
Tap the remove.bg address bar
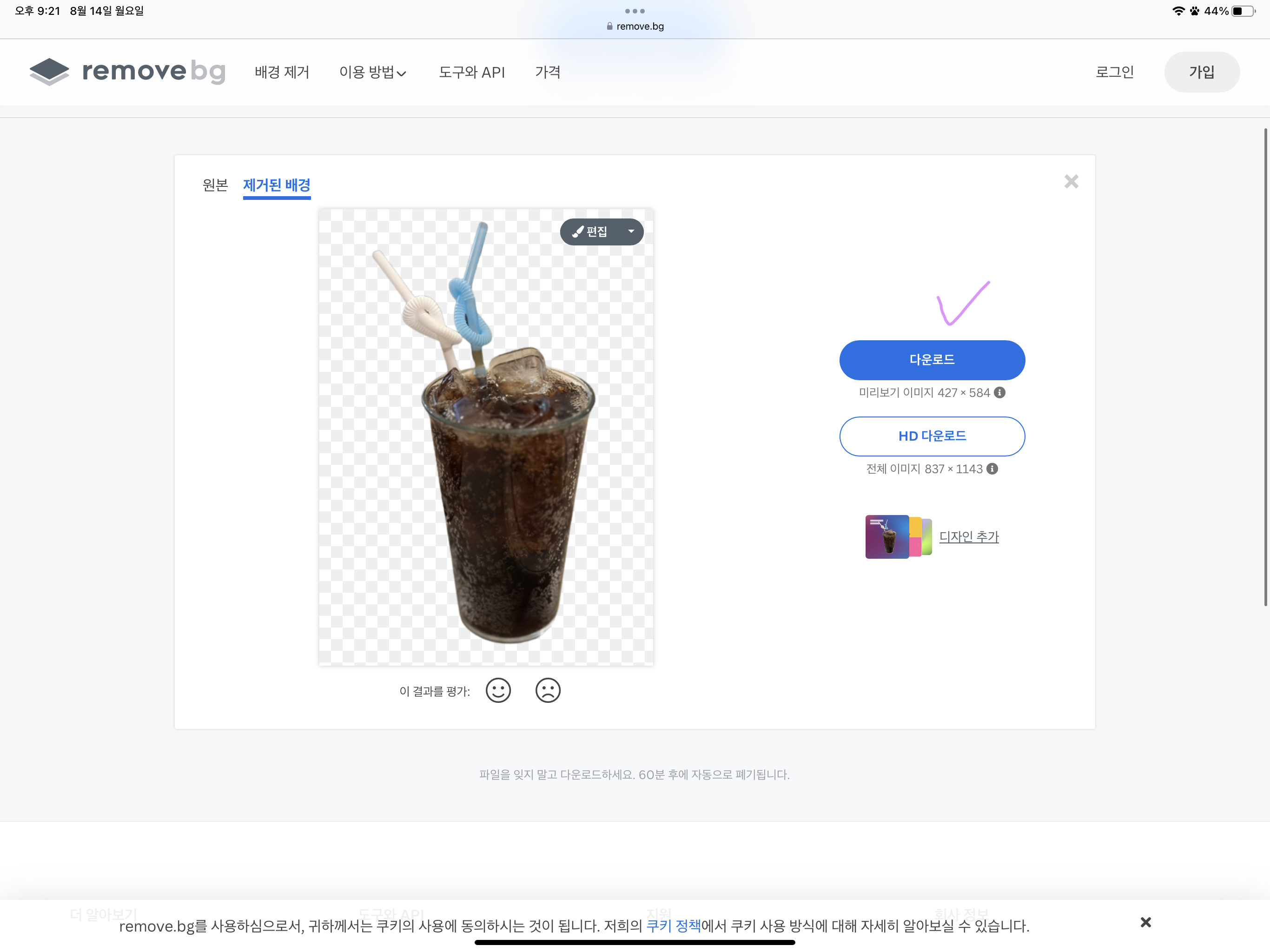tap(635, 26)
